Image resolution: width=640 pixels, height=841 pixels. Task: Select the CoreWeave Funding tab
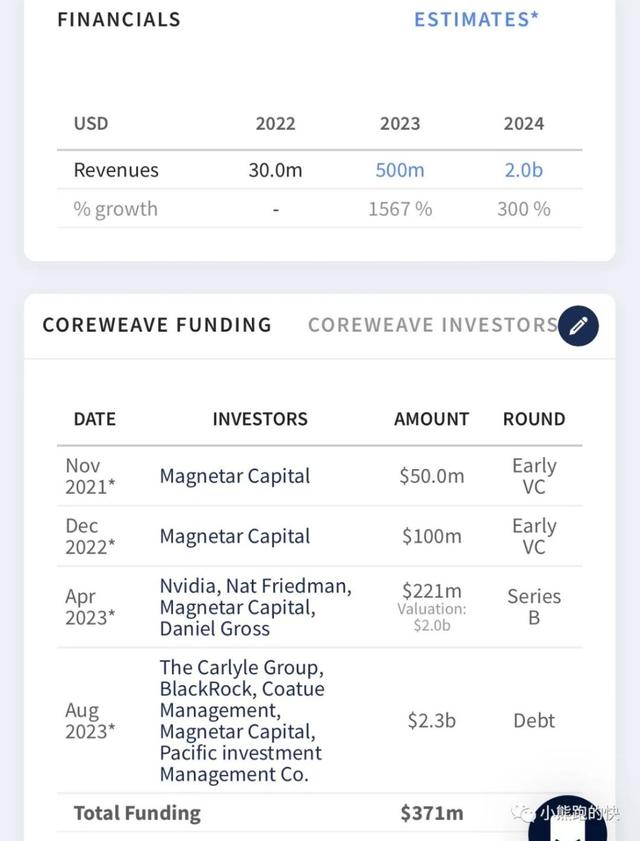point(157,325)
